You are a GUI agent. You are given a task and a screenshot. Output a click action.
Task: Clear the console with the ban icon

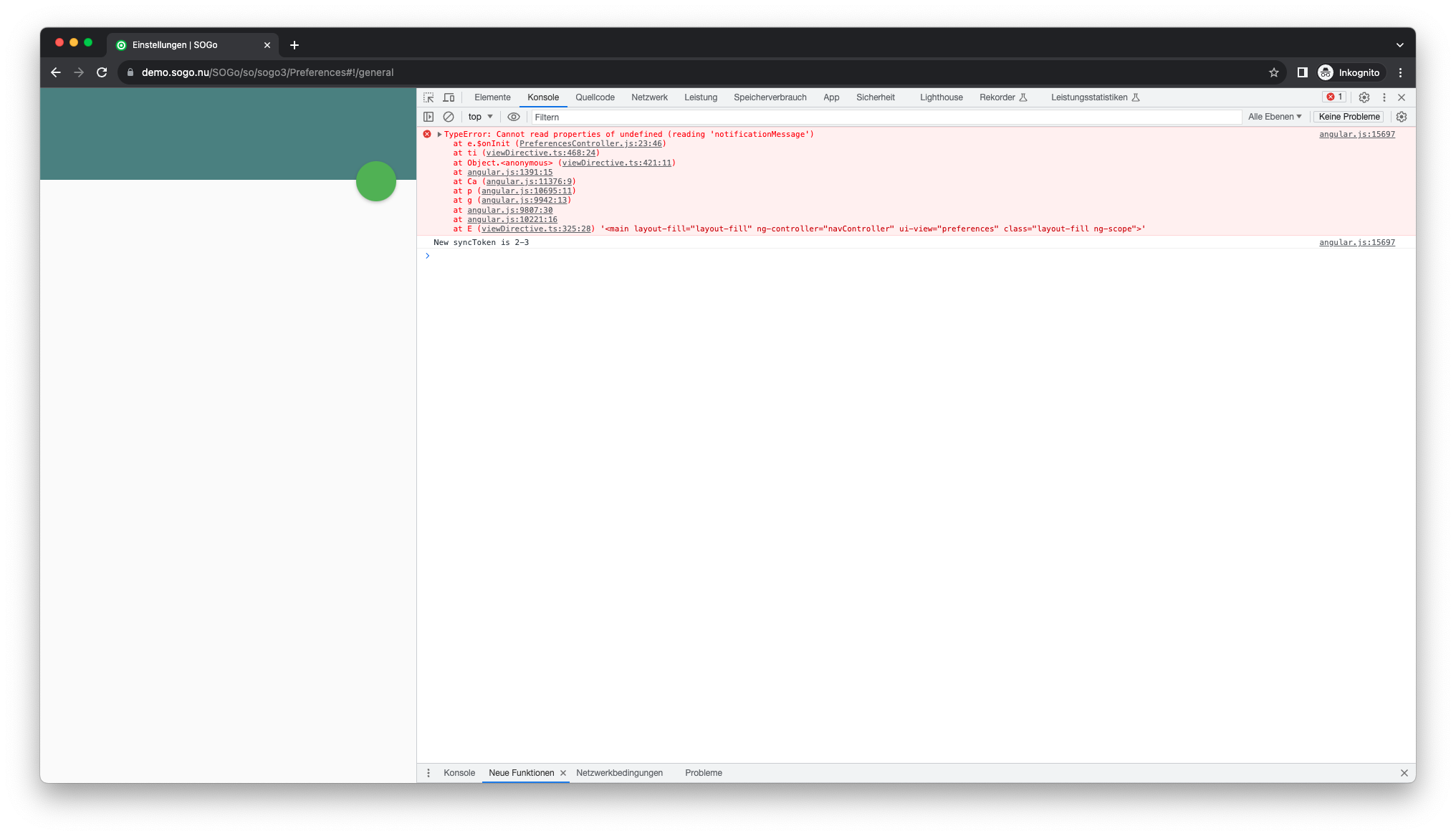click(x=449, y=117)
